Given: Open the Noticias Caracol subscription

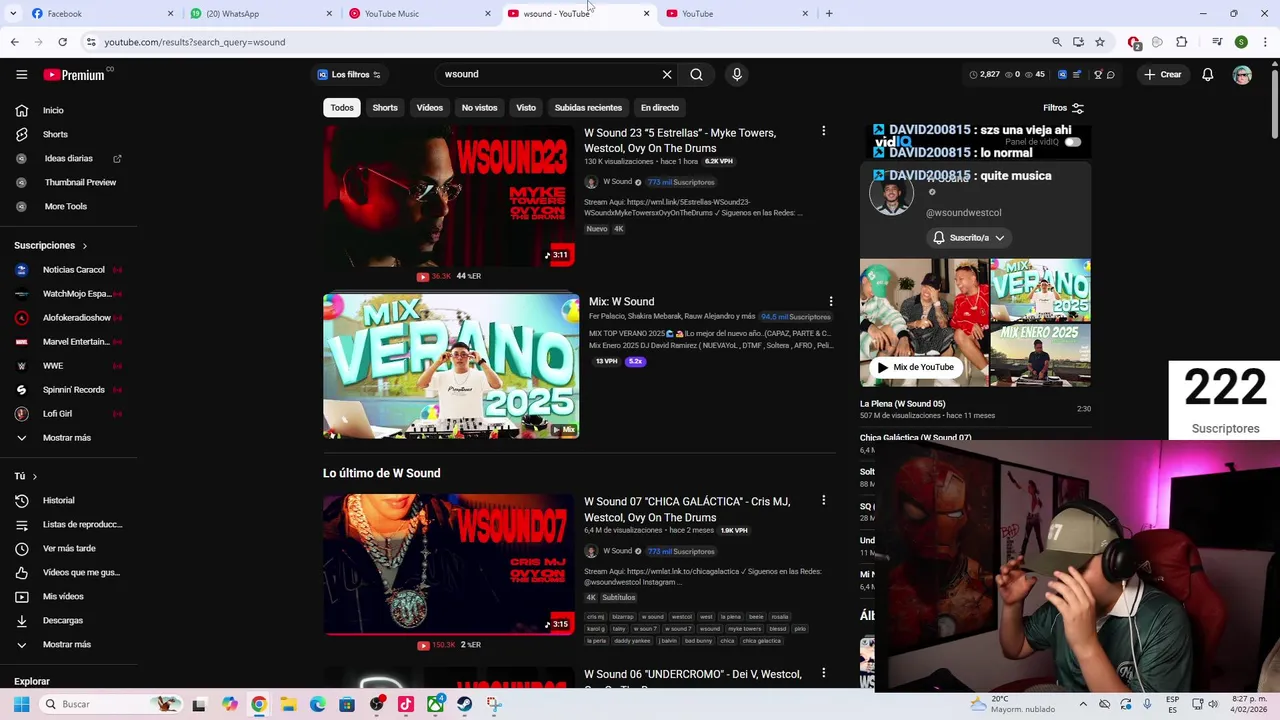Looking at the screenshot, I should tap(68, 270).
